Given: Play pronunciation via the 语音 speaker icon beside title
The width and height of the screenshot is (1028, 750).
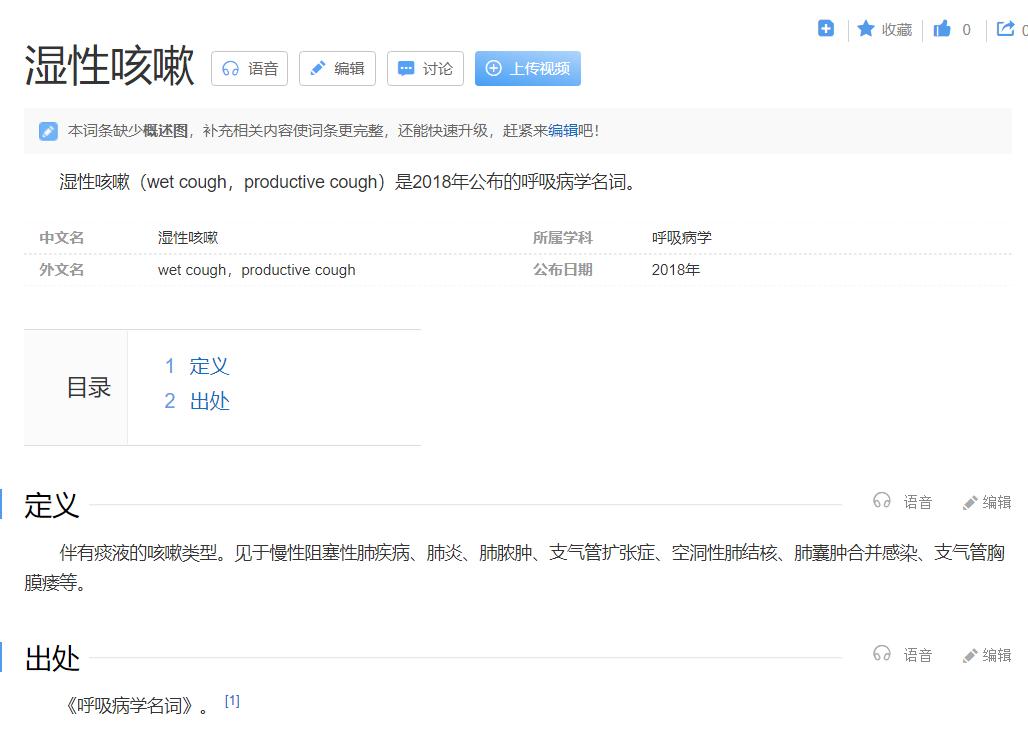Looking at the screenshot, I should (248, 68).
